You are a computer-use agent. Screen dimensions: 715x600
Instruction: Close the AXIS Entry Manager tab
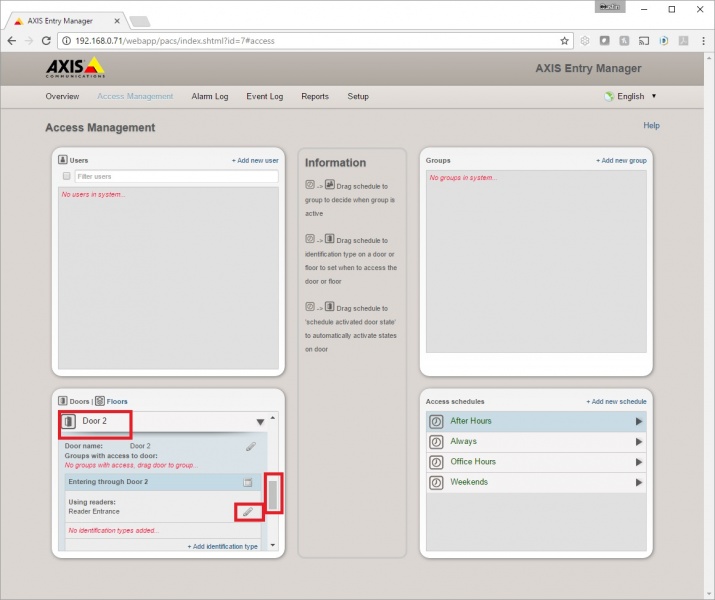point(117,21)
